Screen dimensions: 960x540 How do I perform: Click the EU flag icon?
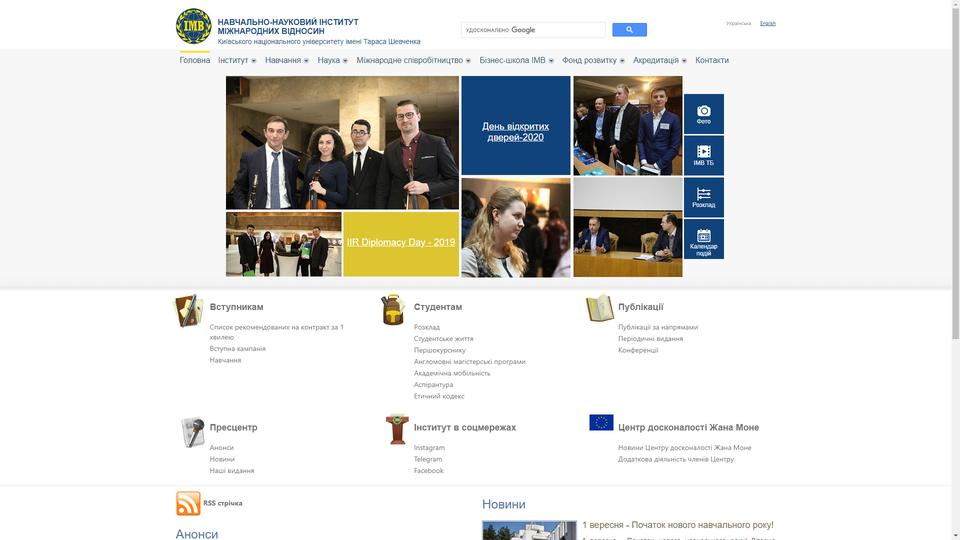601,422
